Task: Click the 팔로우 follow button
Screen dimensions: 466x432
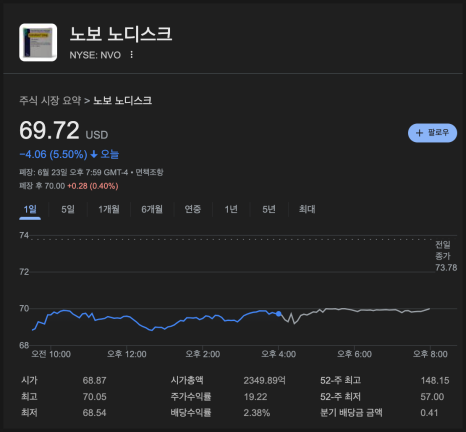Action: pos(432,133)
